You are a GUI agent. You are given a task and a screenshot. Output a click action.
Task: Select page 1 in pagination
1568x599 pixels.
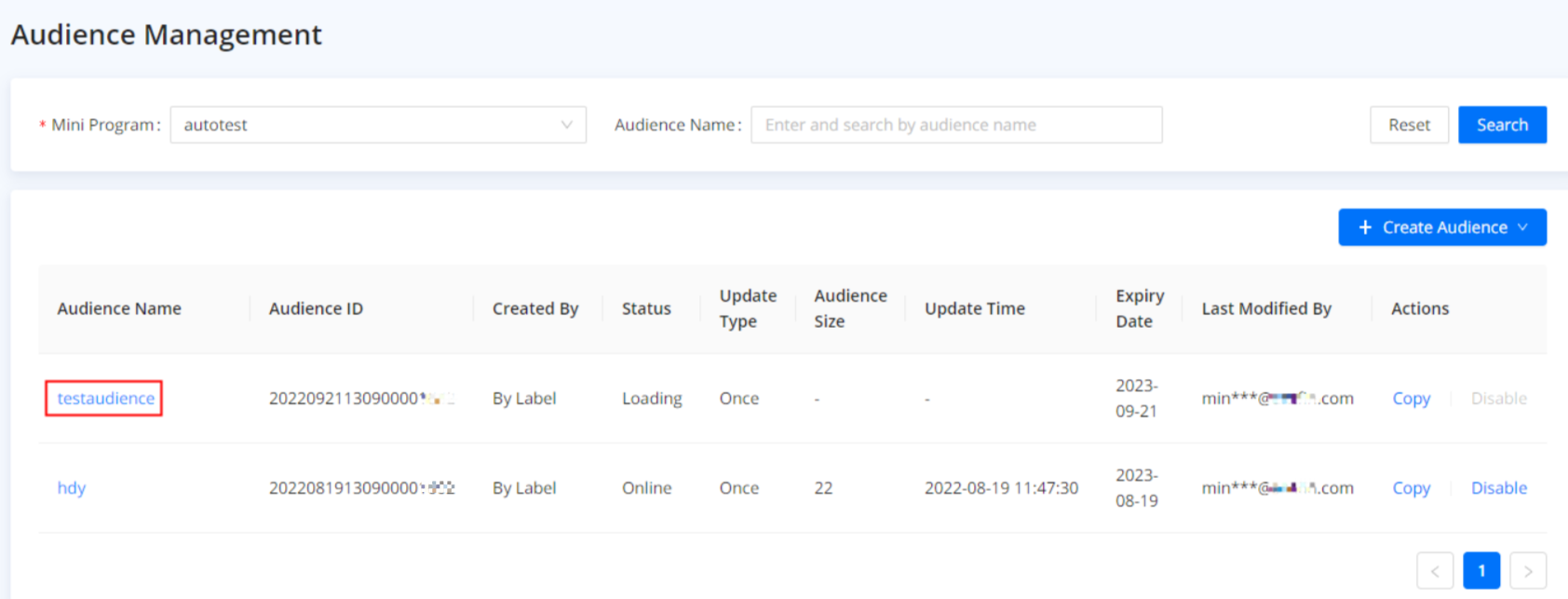click(1480, 571)
